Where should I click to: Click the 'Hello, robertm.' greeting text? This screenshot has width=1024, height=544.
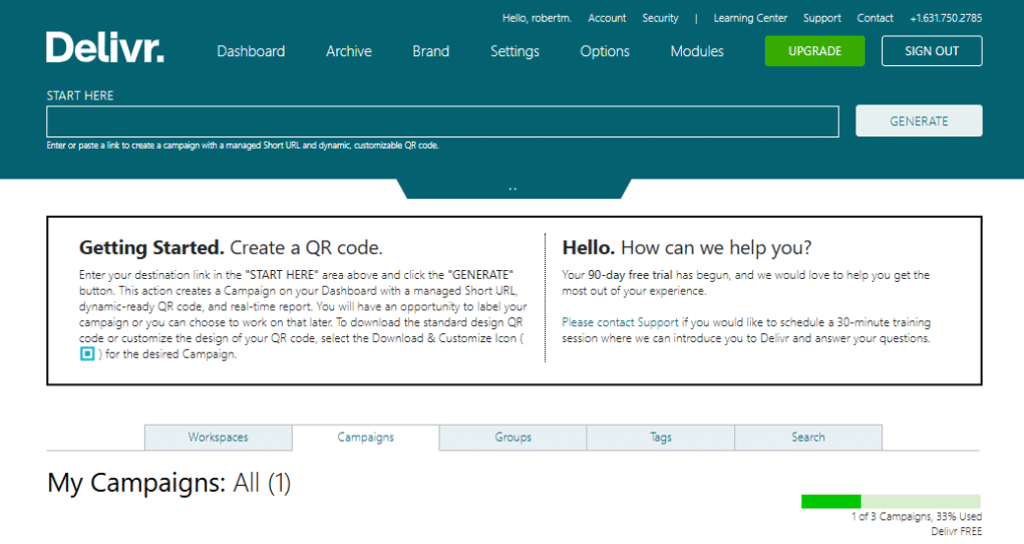tap(537, 18)
